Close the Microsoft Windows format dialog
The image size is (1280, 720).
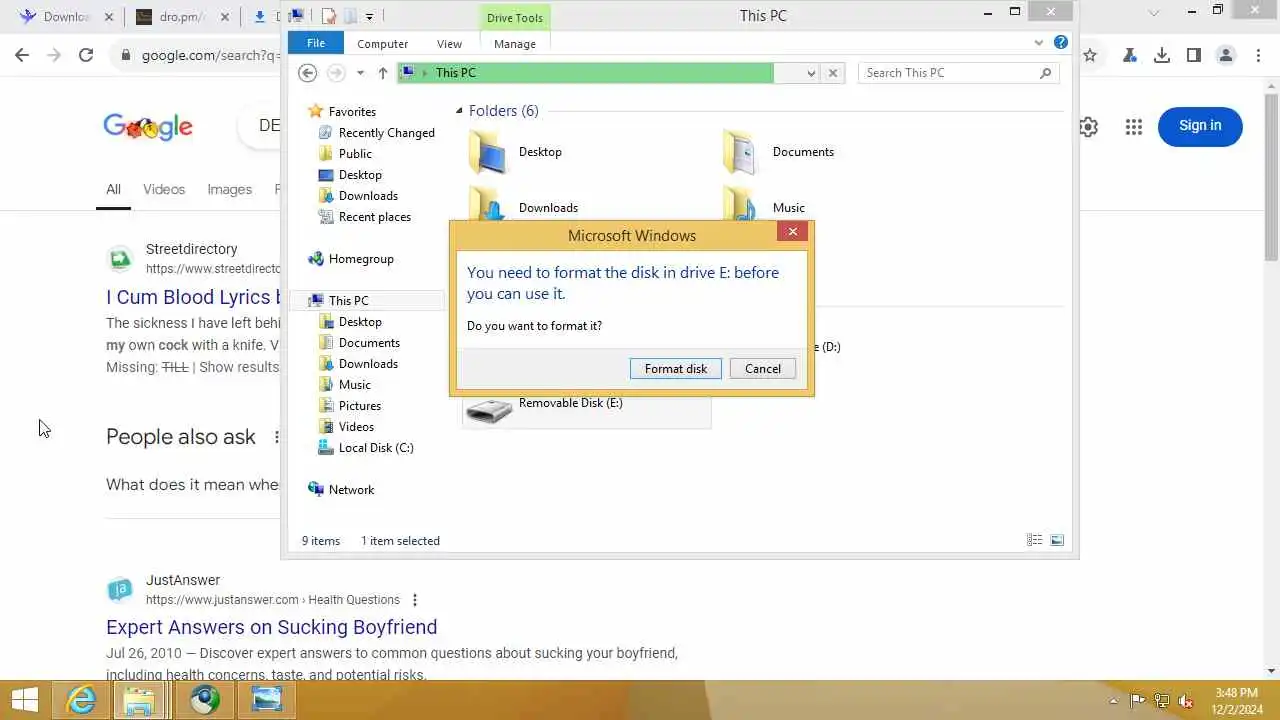[793, 232]
